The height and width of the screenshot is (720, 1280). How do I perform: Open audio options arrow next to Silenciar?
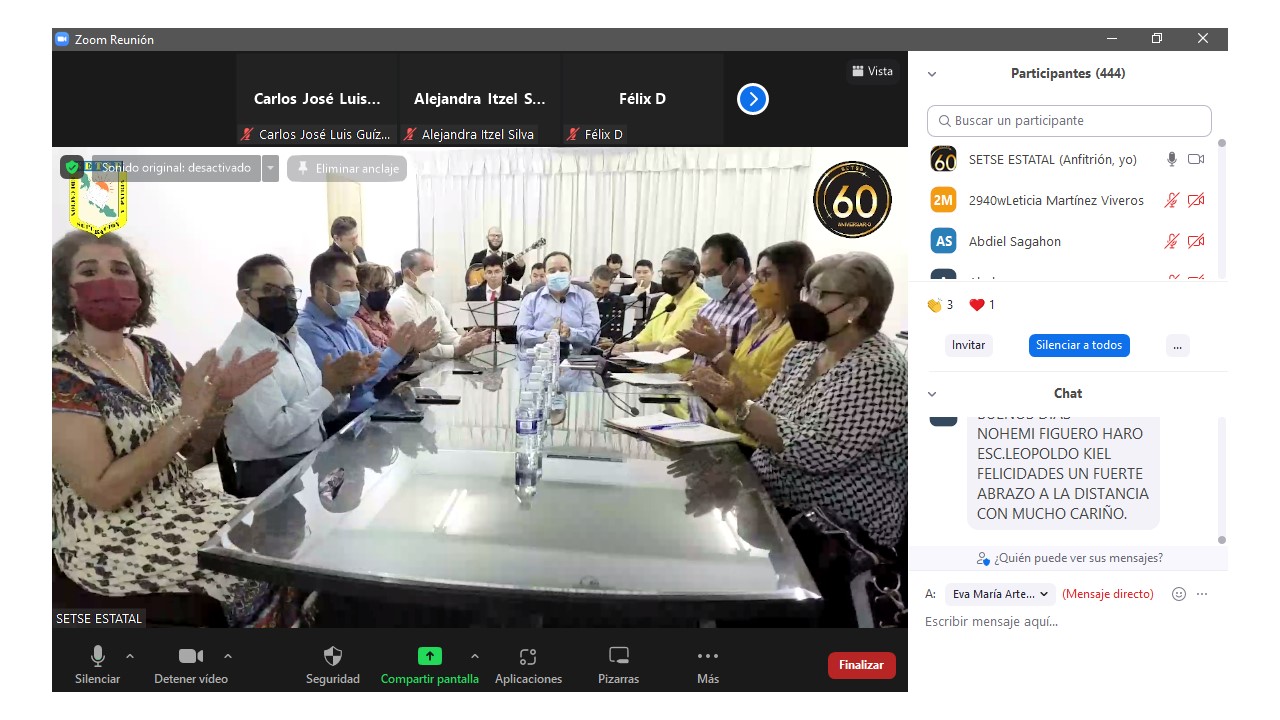(x=130, y=656)
